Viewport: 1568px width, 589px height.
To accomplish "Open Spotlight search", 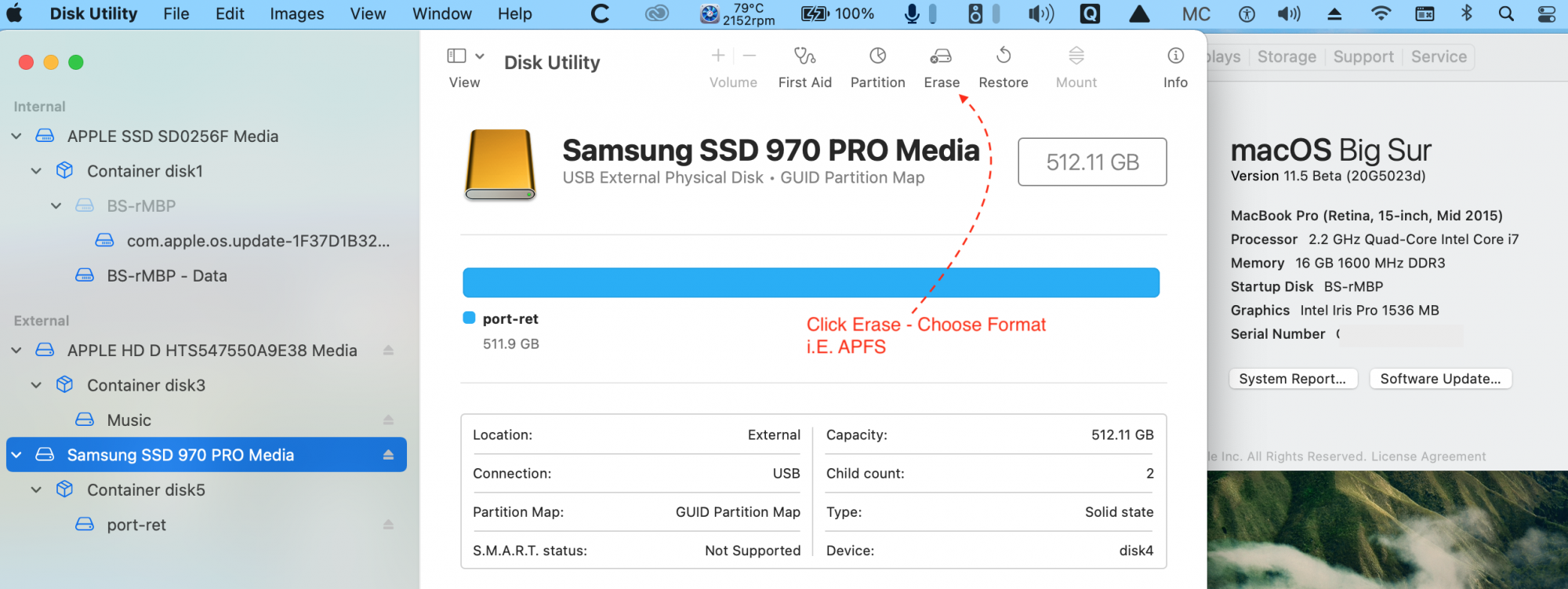I will (1506, 13).
